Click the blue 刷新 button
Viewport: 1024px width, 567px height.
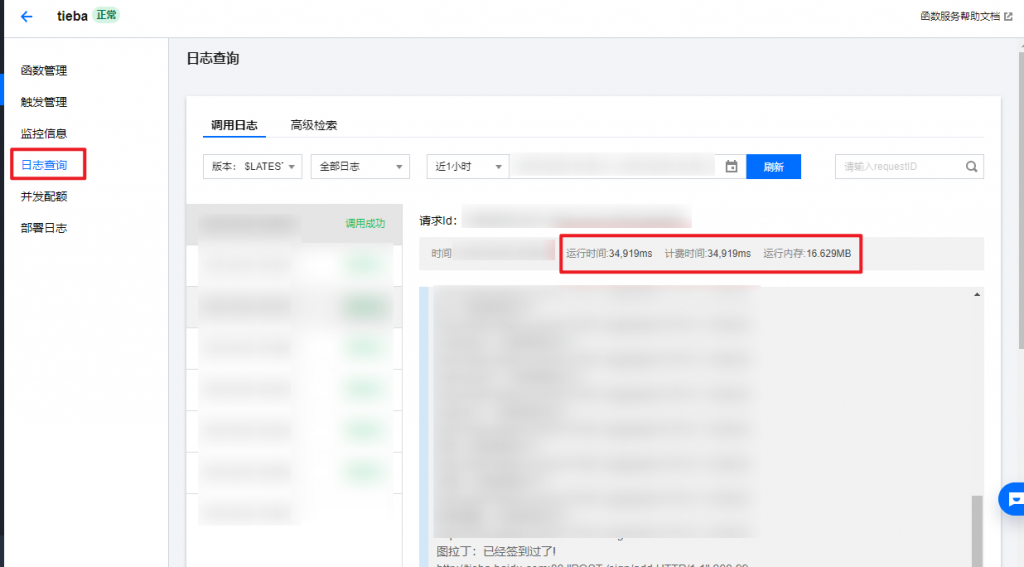pyautogui.click(x=773, y=167)
